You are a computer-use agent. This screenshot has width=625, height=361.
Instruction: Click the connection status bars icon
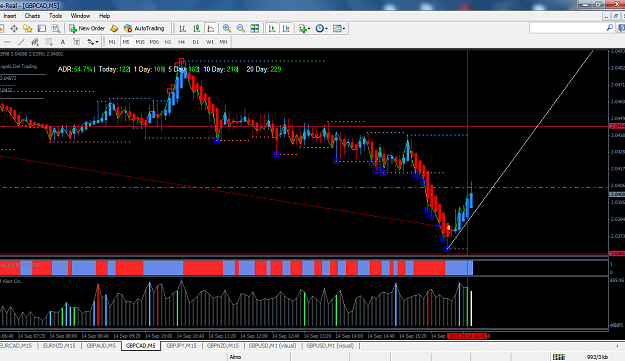click(559, 357)
